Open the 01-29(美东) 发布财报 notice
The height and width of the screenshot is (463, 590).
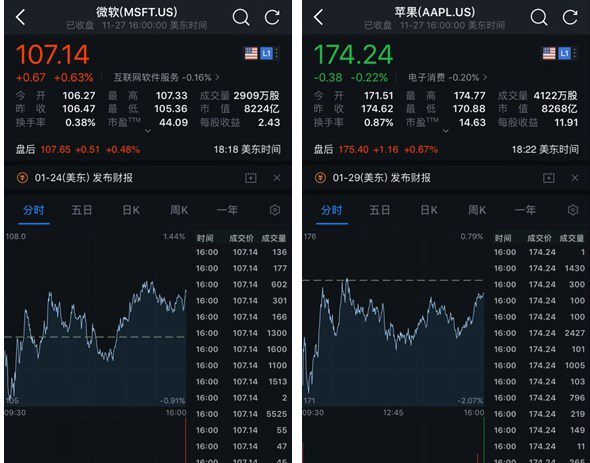point(382,178)
